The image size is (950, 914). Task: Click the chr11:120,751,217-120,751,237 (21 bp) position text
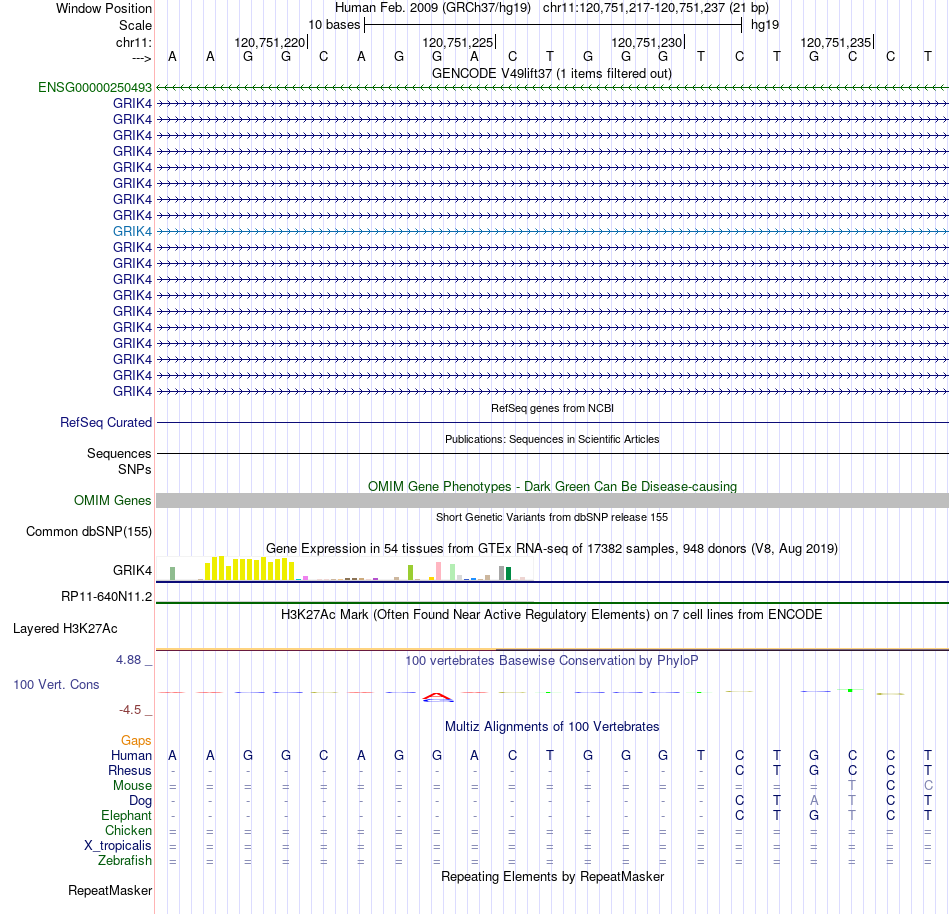(x=656, y=8)
